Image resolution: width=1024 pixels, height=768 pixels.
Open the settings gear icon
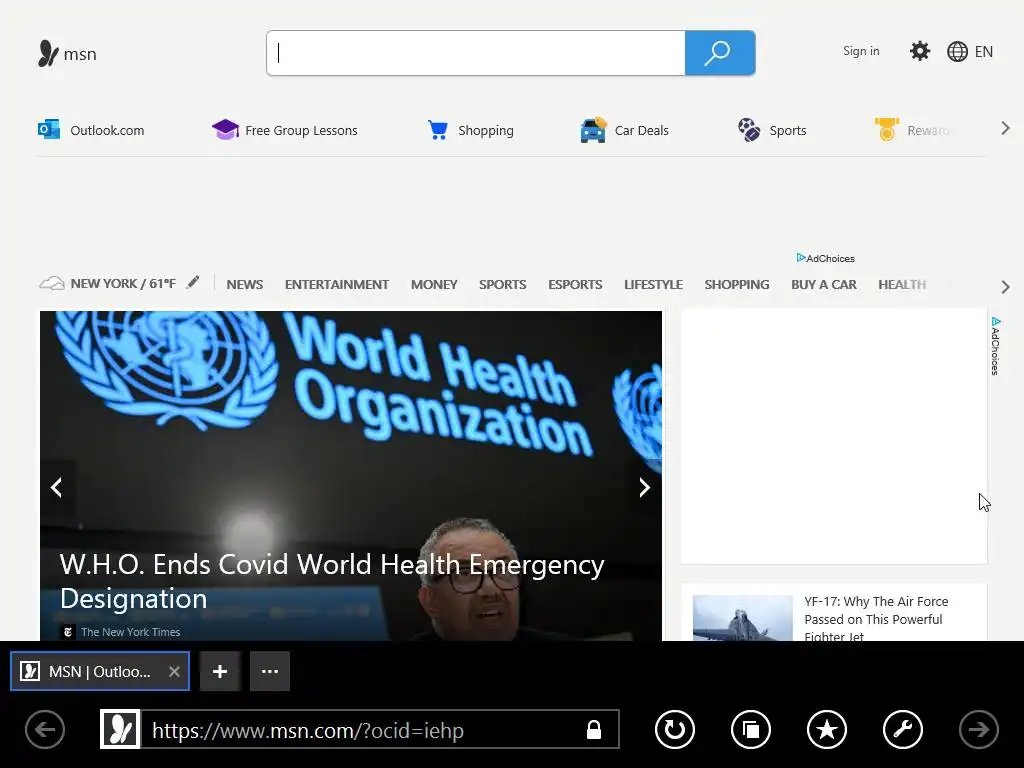(x=920, y=51)
